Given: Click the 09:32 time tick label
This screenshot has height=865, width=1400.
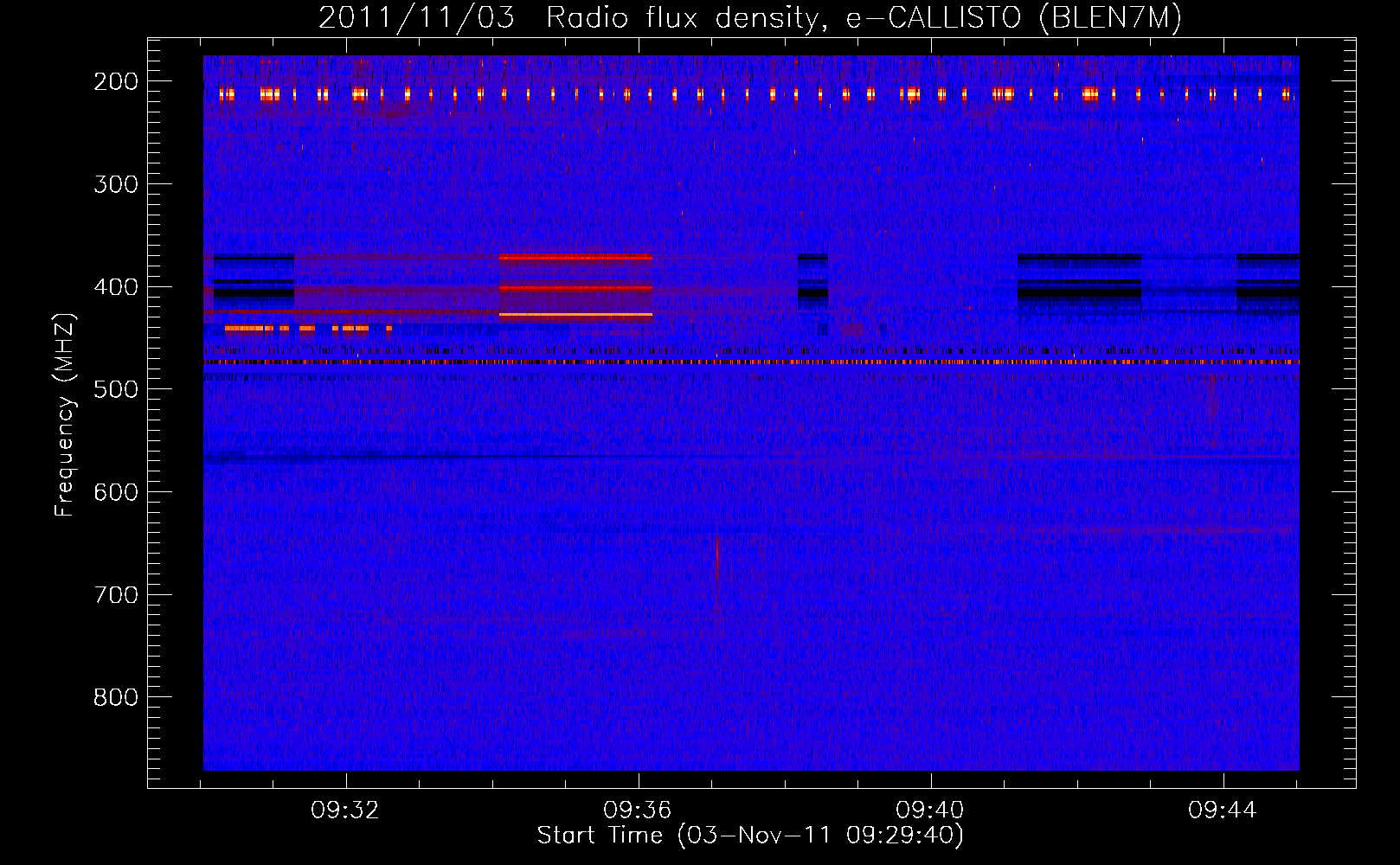Looking at the screenshot, I should coord(346,811).
